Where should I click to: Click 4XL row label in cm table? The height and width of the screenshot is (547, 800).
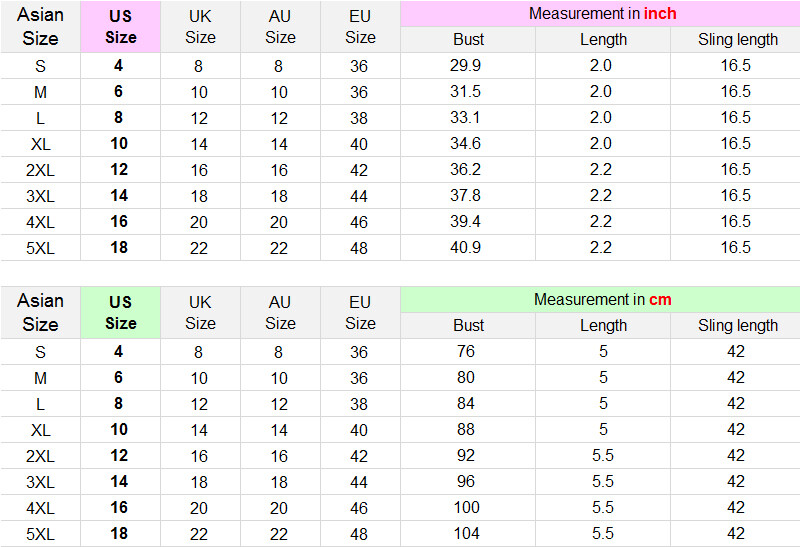coord(40,508)
